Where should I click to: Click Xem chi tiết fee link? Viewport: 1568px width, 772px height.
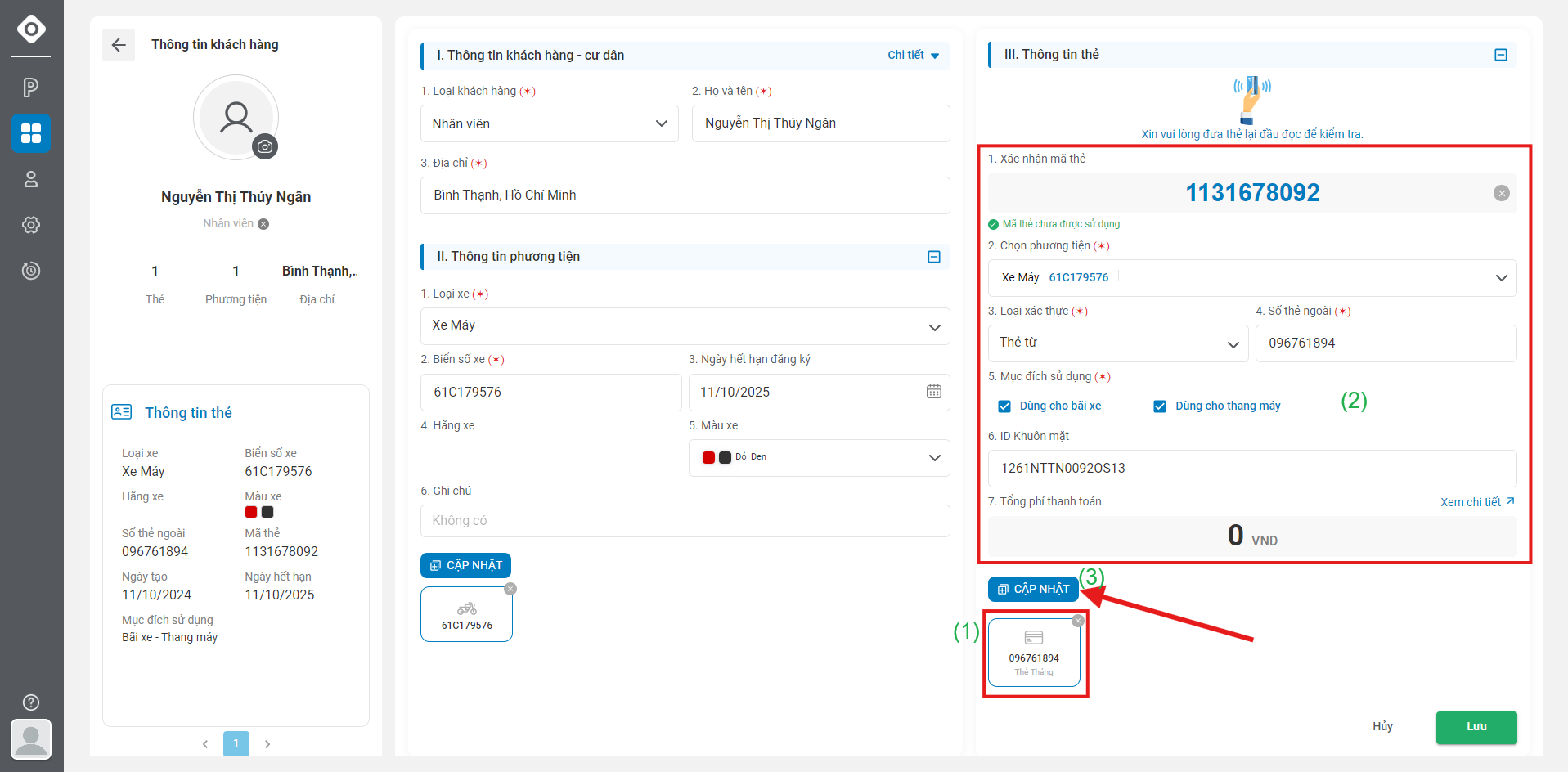1477,502
